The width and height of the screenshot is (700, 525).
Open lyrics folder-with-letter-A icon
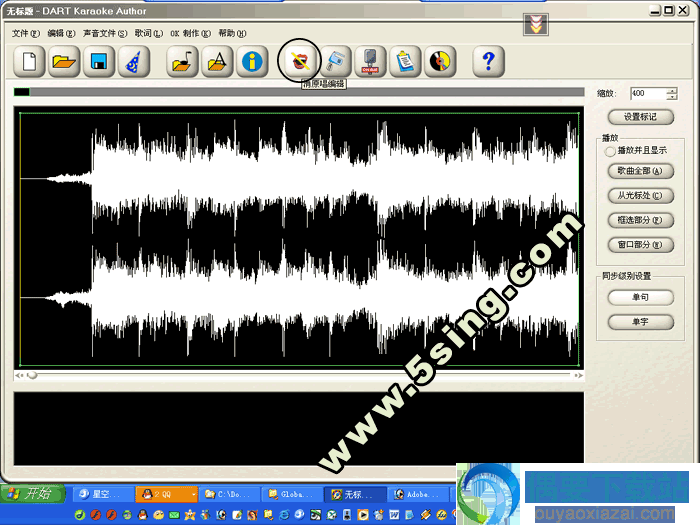217,61
